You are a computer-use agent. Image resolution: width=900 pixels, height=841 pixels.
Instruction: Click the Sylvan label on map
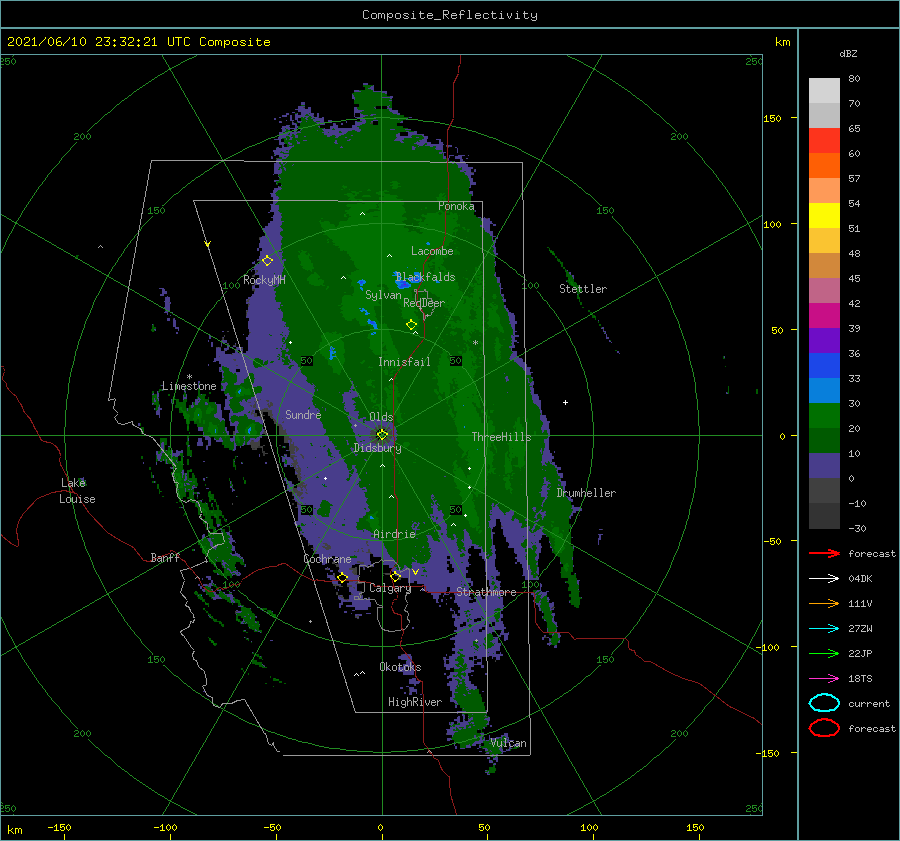tap(383, 295)
